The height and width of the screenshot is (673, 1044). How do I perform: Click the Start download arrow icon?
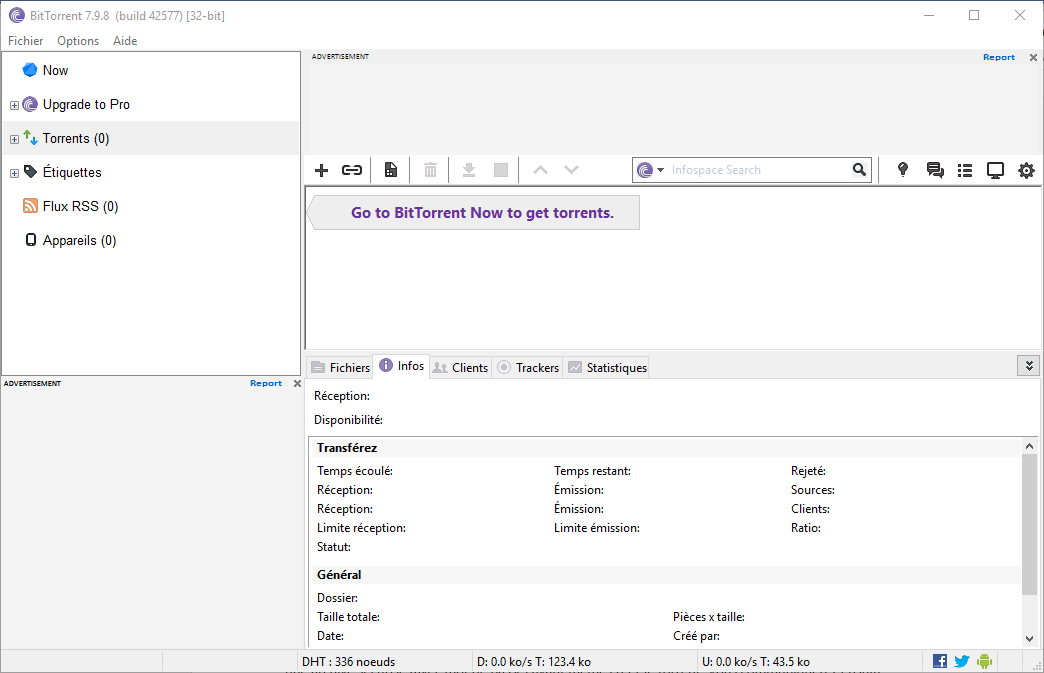[469, 170]
